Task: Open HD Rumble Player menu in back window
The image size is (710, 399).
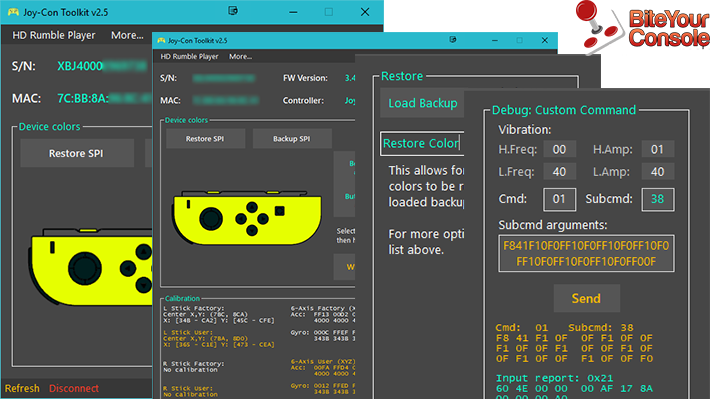Action: click(53, 35)
